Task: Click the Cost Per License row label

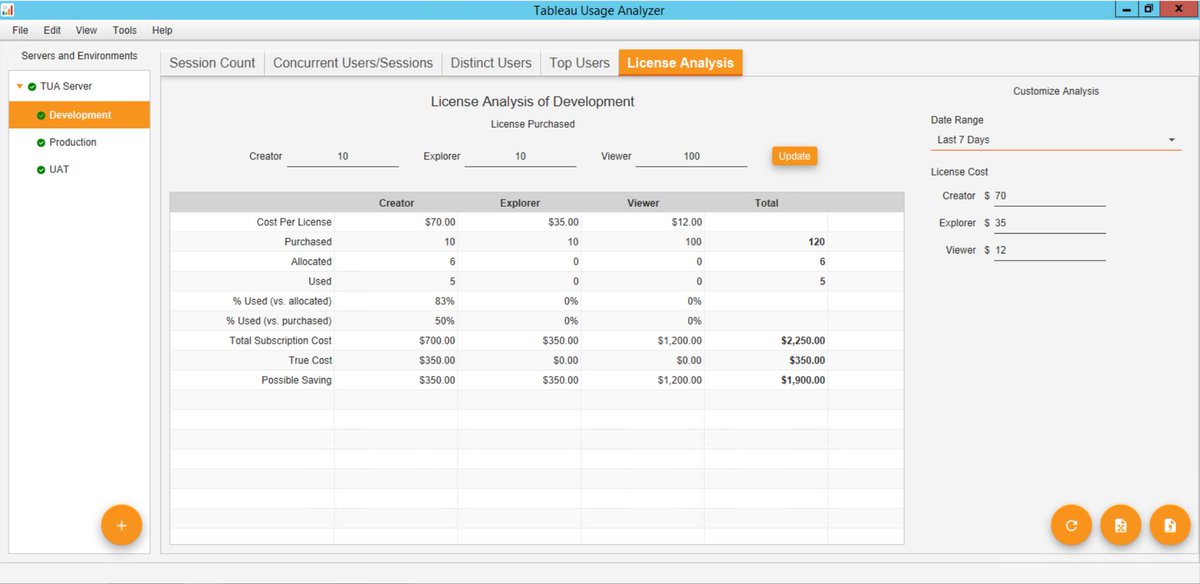Action: [x=294, y=222]
